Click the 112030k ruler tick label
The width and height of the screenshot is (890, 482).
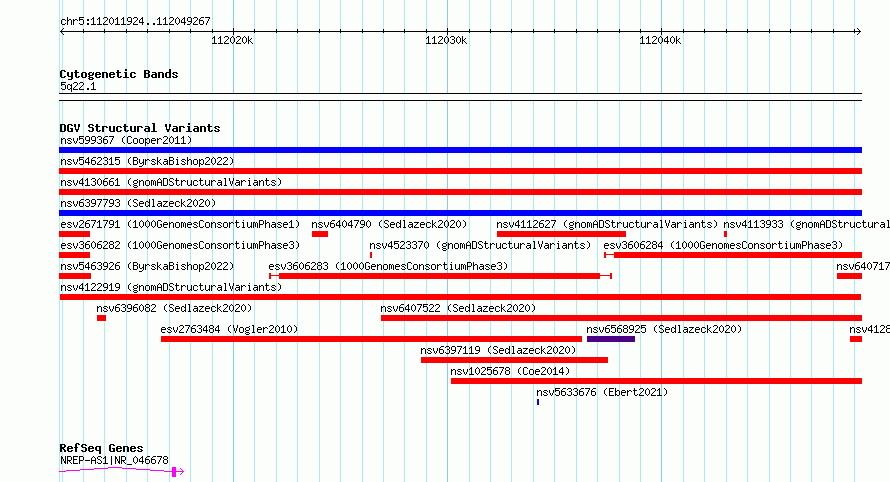point(446,41)
